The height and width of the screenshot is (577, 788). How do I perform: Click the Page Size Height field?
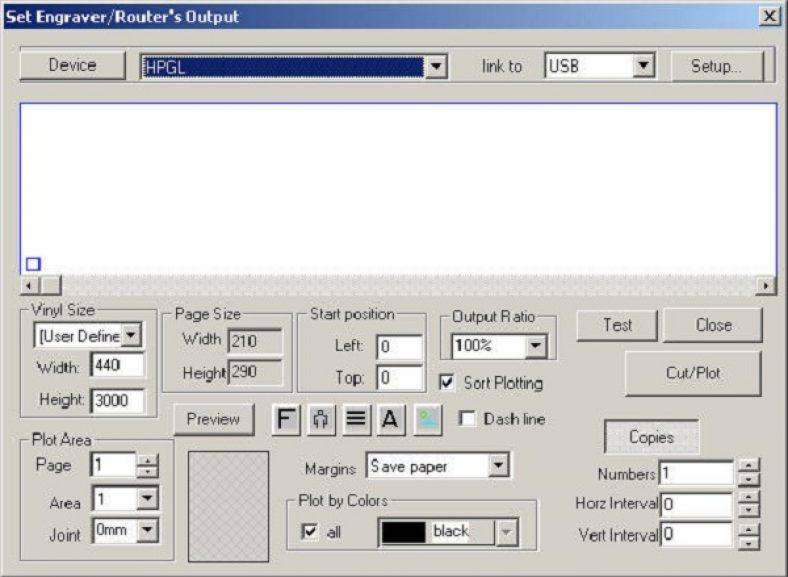[x=255, y=372]
